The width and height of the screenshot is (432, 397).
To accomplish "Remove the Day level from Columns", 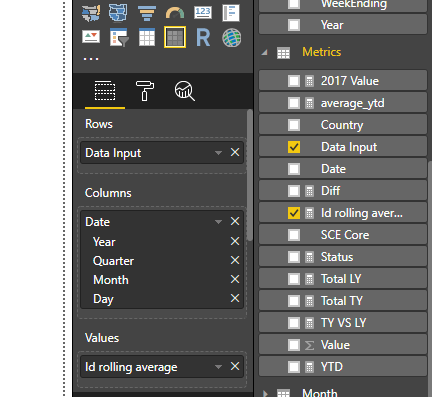I will point(235,298).
